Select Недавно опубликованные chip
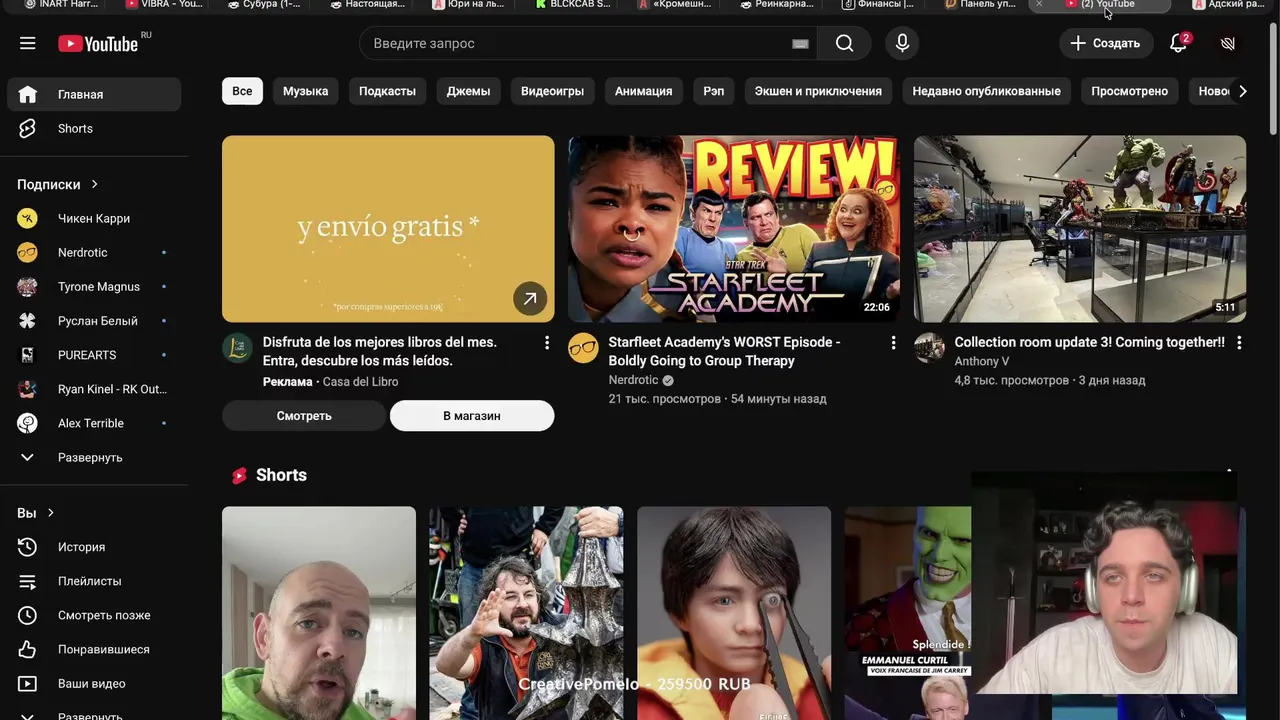 coord(986,91)
